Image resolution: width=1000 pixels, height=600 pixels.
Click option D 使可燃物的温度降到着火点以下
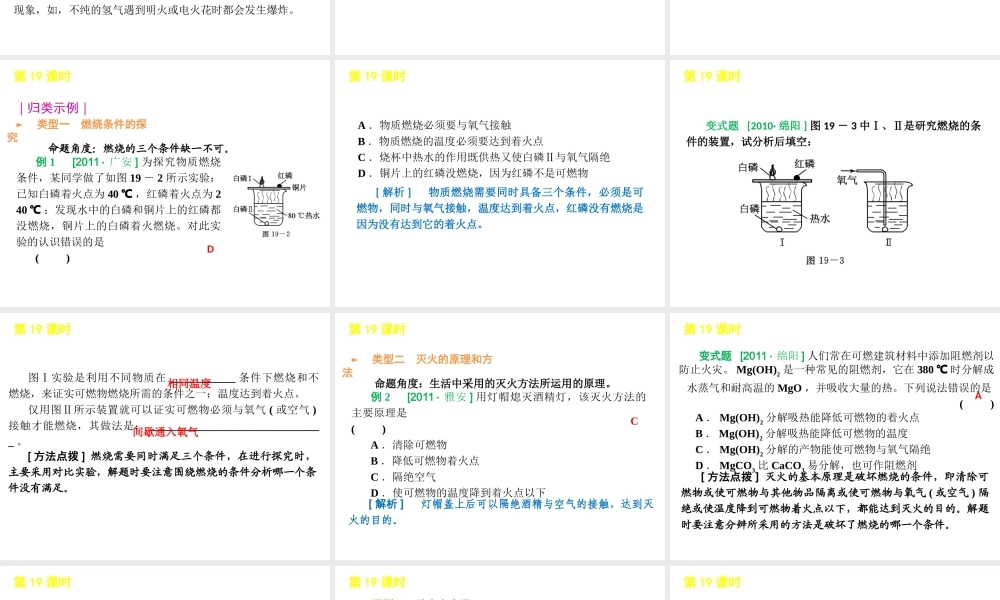point(458,492)
